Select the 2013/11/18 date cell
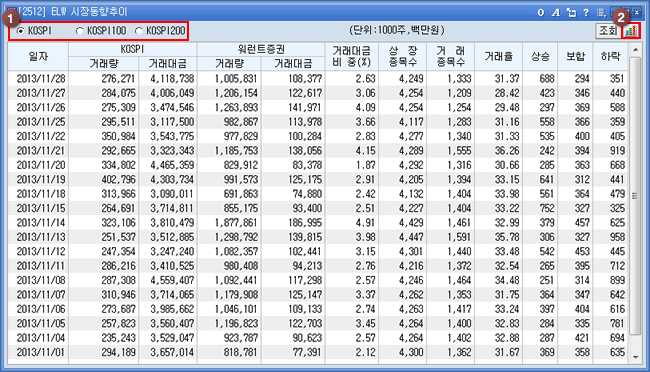This screenshot has width=650, height=372. (41, 194)
